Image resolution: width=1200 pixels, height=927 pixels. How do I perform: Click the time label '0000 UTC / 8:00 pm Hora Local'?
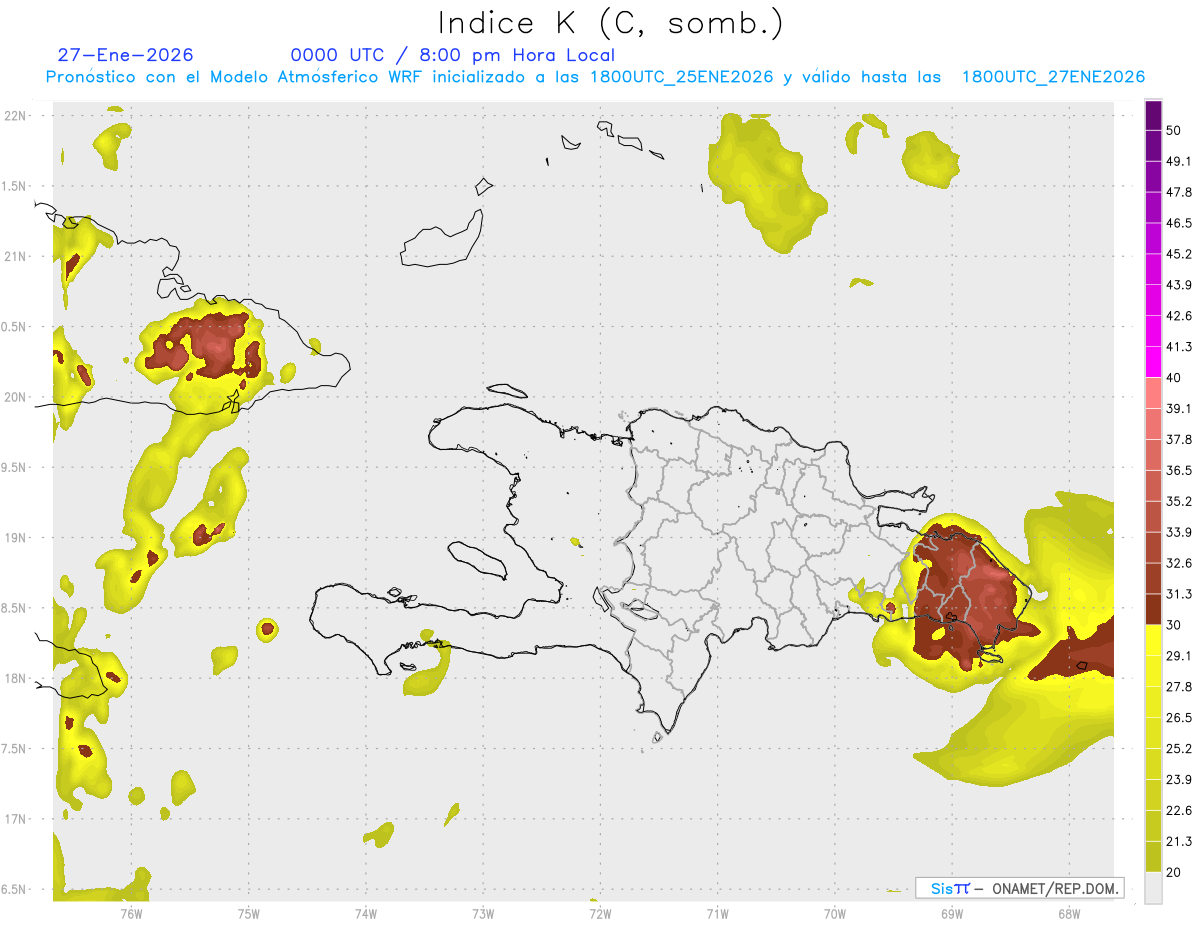(x=452, y=55)
